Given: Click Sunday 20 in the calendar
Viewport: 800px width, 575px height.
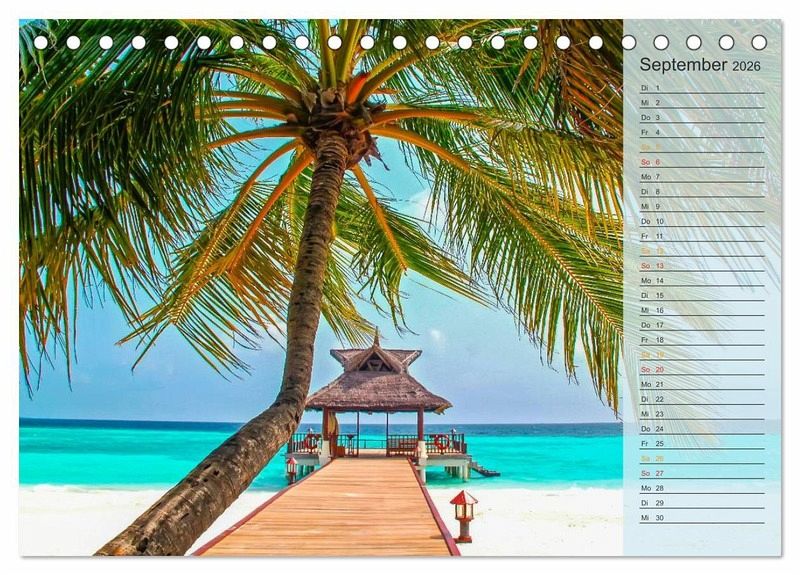Looking at the screenshot, I should [x=701, y=369].
